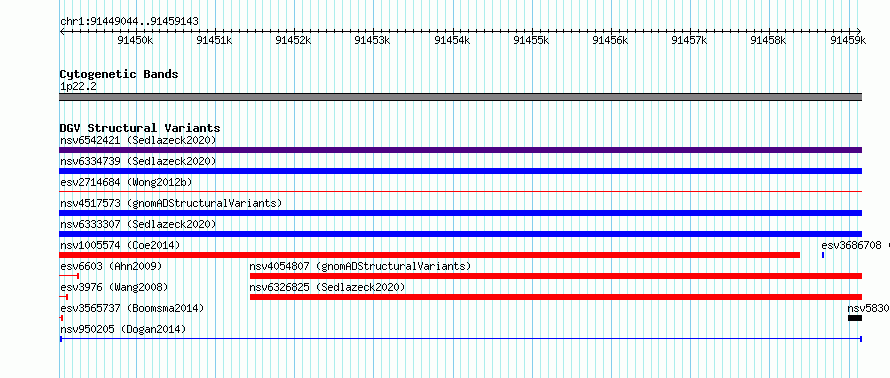The width and height of the screenshot is (890, 378).
Task: Click esv6603 (Ahn2009) label
Action: pos(111,266)
